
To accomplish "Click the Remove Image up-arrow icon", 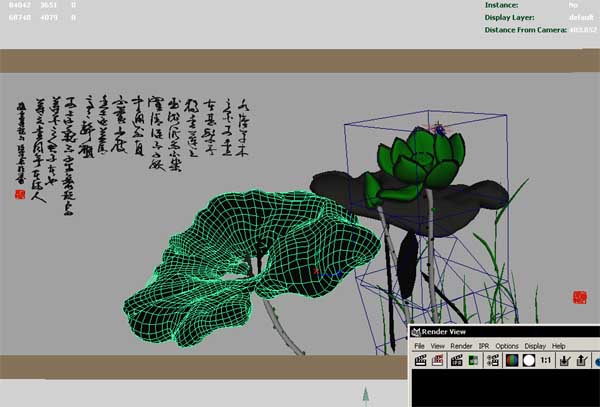I will (x=581, y=360).
